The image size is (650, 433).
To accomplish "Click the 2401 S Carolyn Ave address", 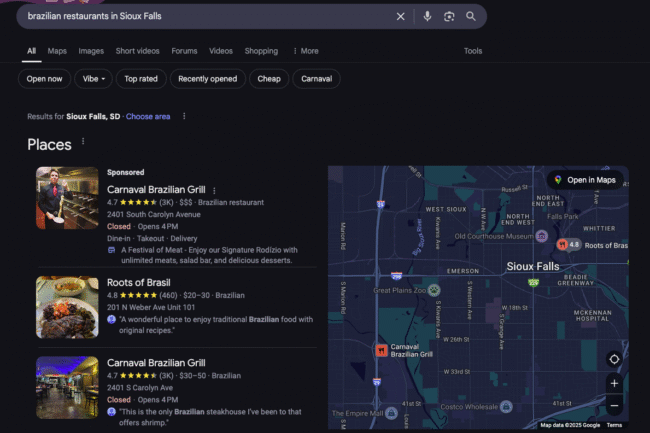I will click(140, 388).
